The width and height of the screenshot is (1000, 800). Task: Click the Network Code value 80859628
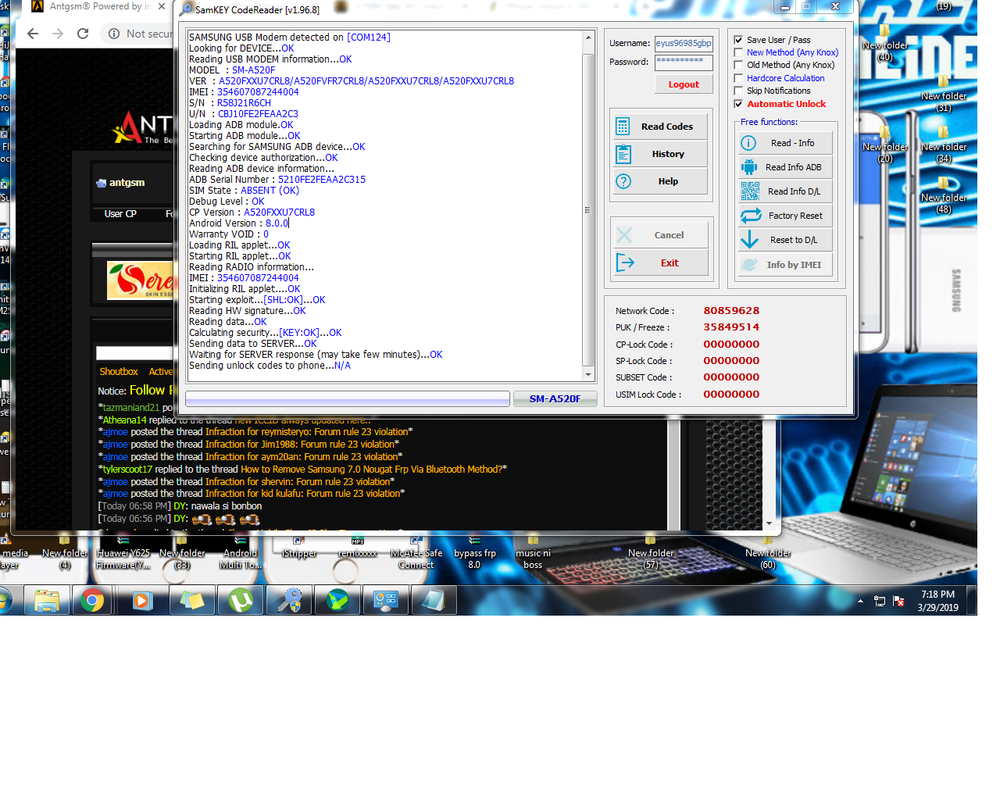(732, 311)
